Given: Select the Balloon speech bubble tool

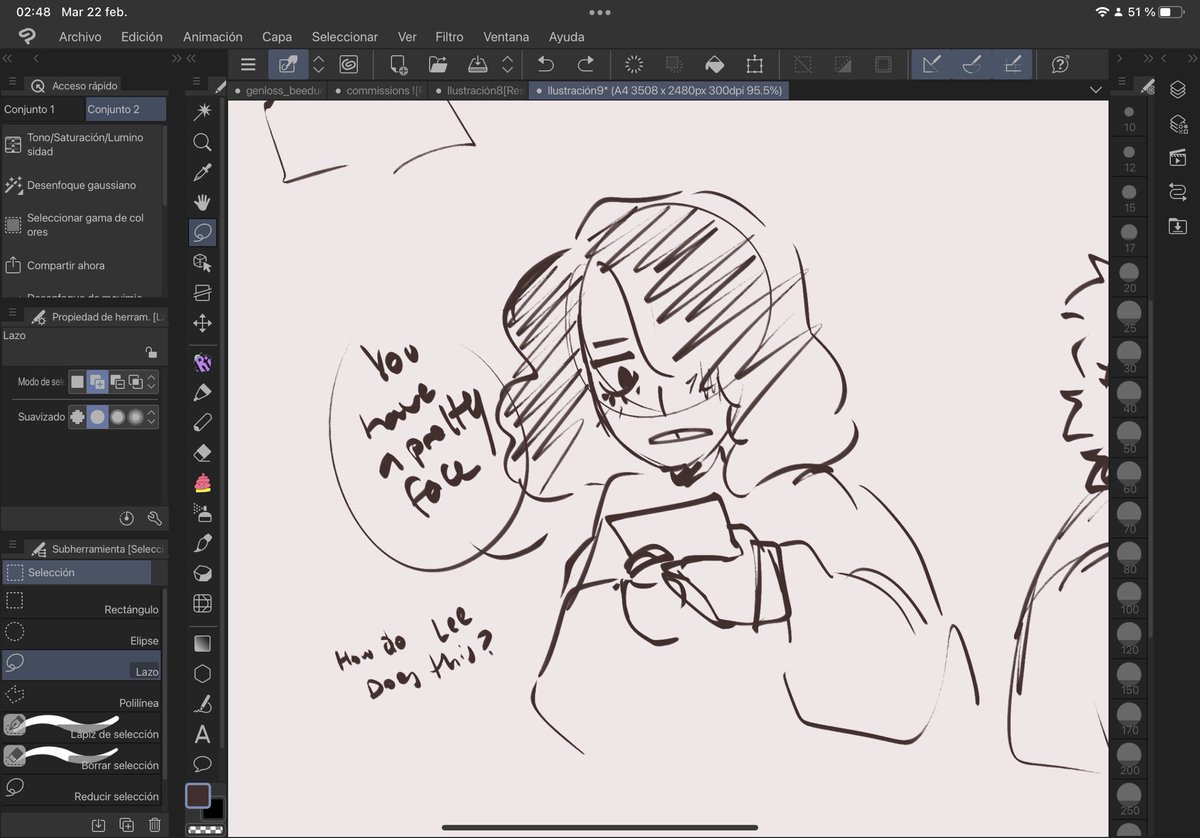Looking at the screenshot, I should pos(203,764).
